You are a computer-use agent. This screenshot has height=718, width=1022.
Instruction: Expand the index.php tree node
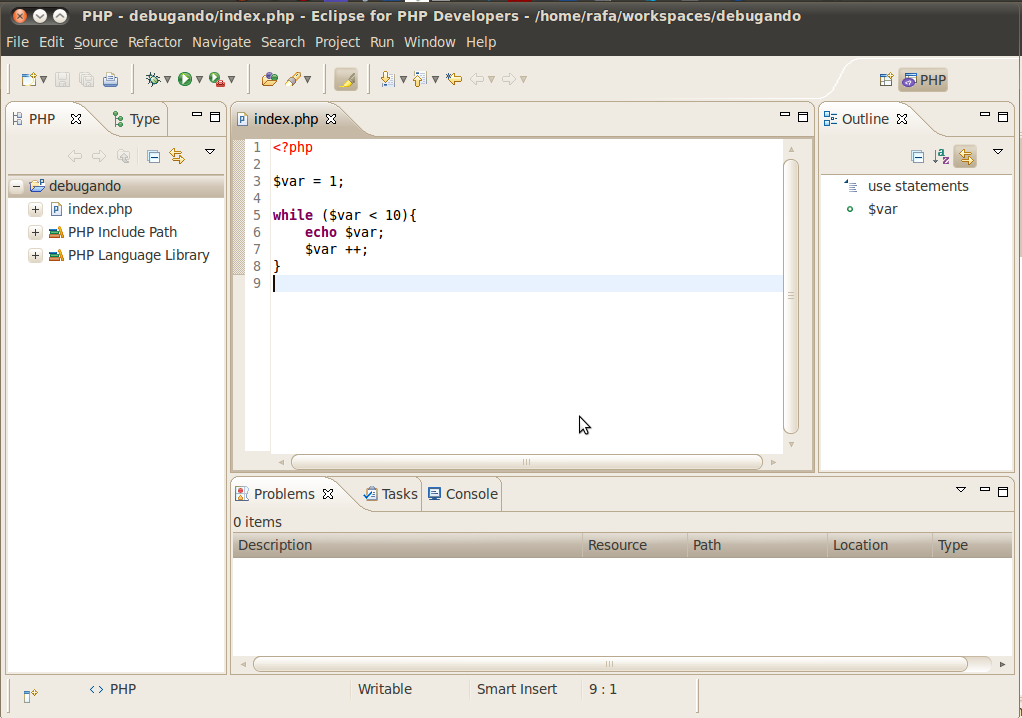click(x=36, y=209)
